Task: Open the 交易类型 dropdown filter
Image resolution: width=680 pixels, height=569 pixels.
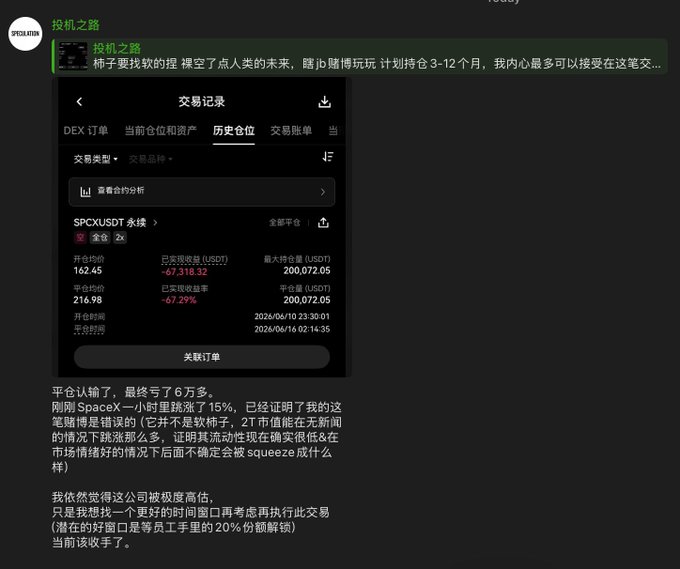Action: pos(95,159)
